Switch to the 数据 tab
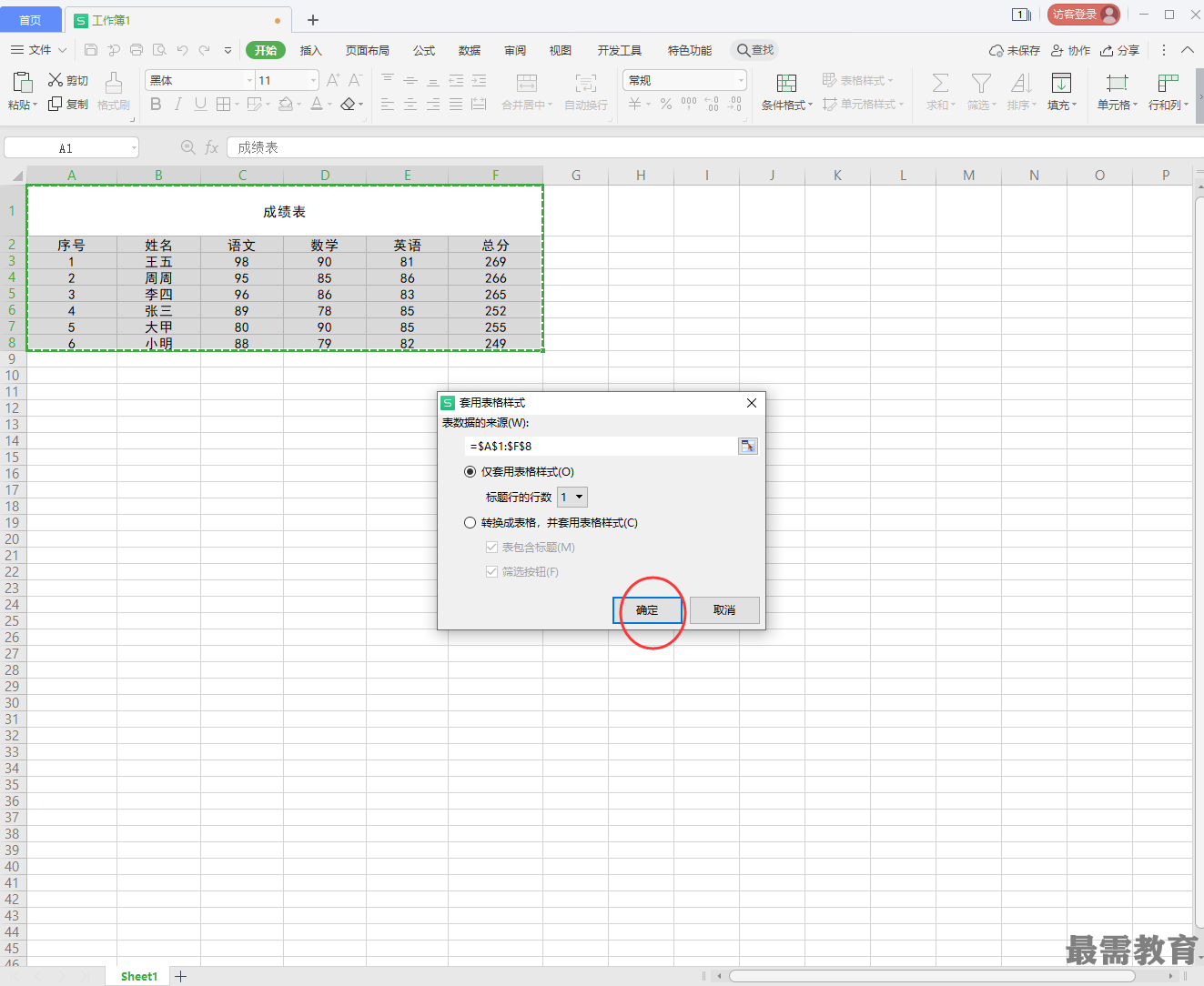 pyautogui.click(x=470, y=50)
